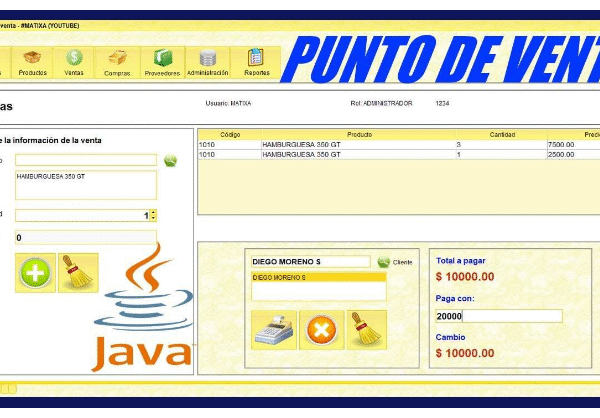This screenshot has height=418, width=600.
Task: Go to the Compras section
Action: tap(117, 62)
